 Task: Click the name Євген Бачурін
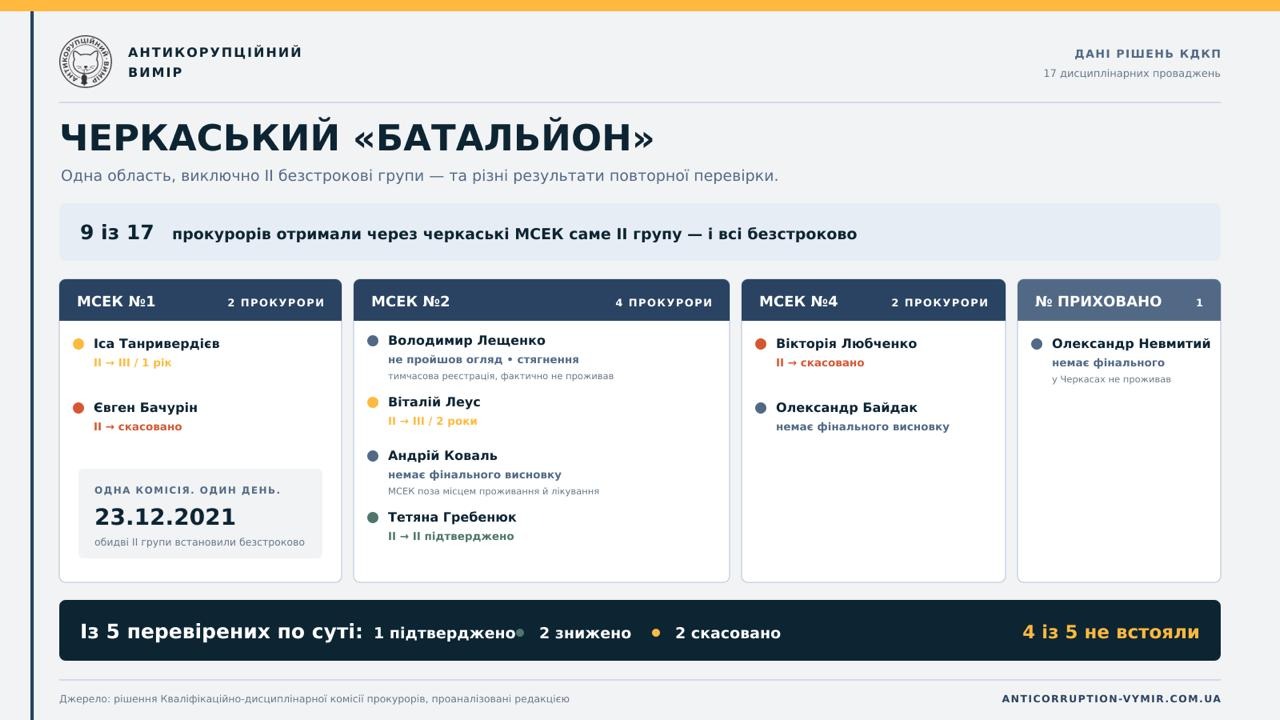[x=146, y=408]
